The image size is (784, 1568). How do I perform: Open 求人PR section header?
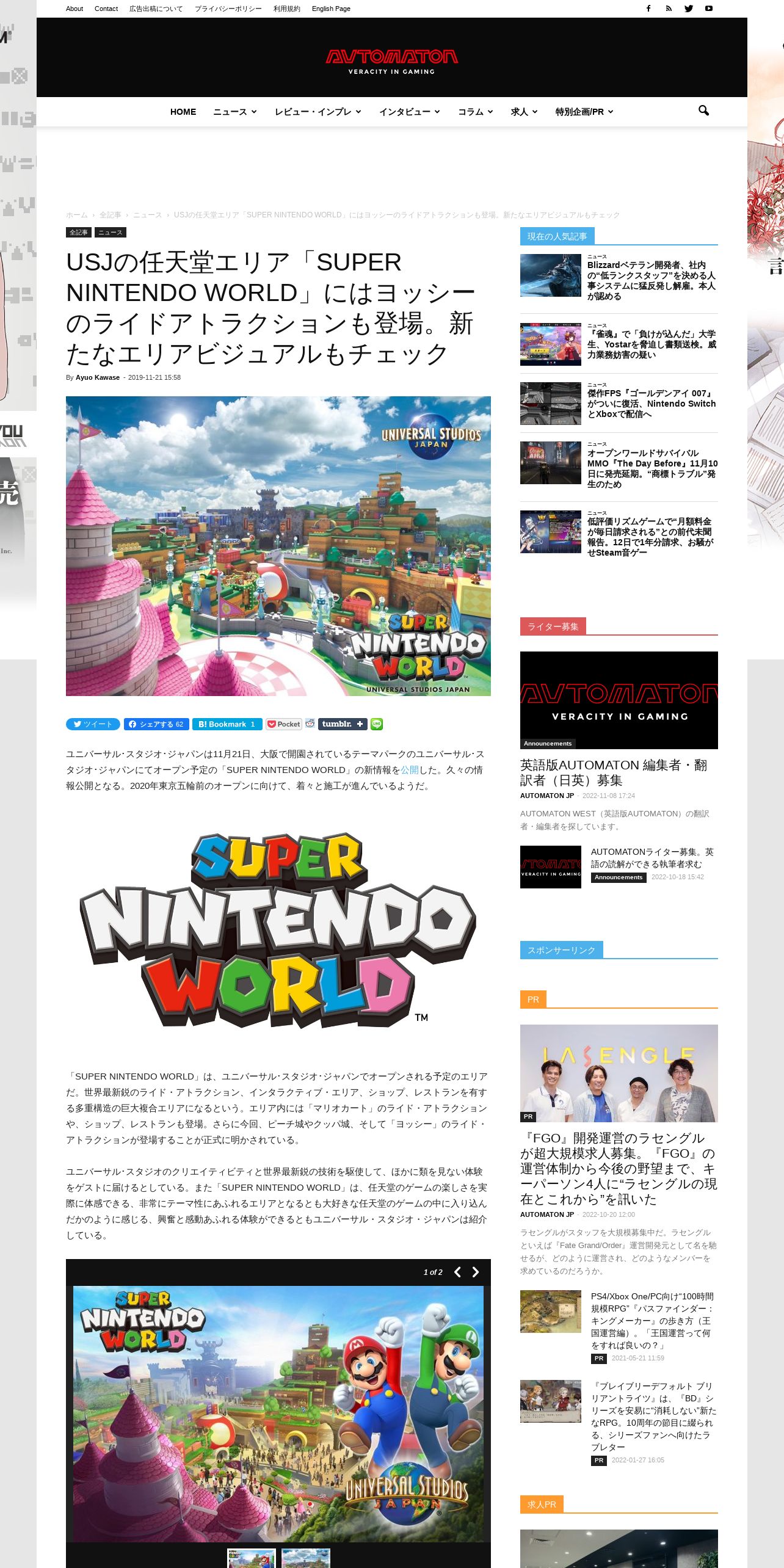coord(542,1504)
